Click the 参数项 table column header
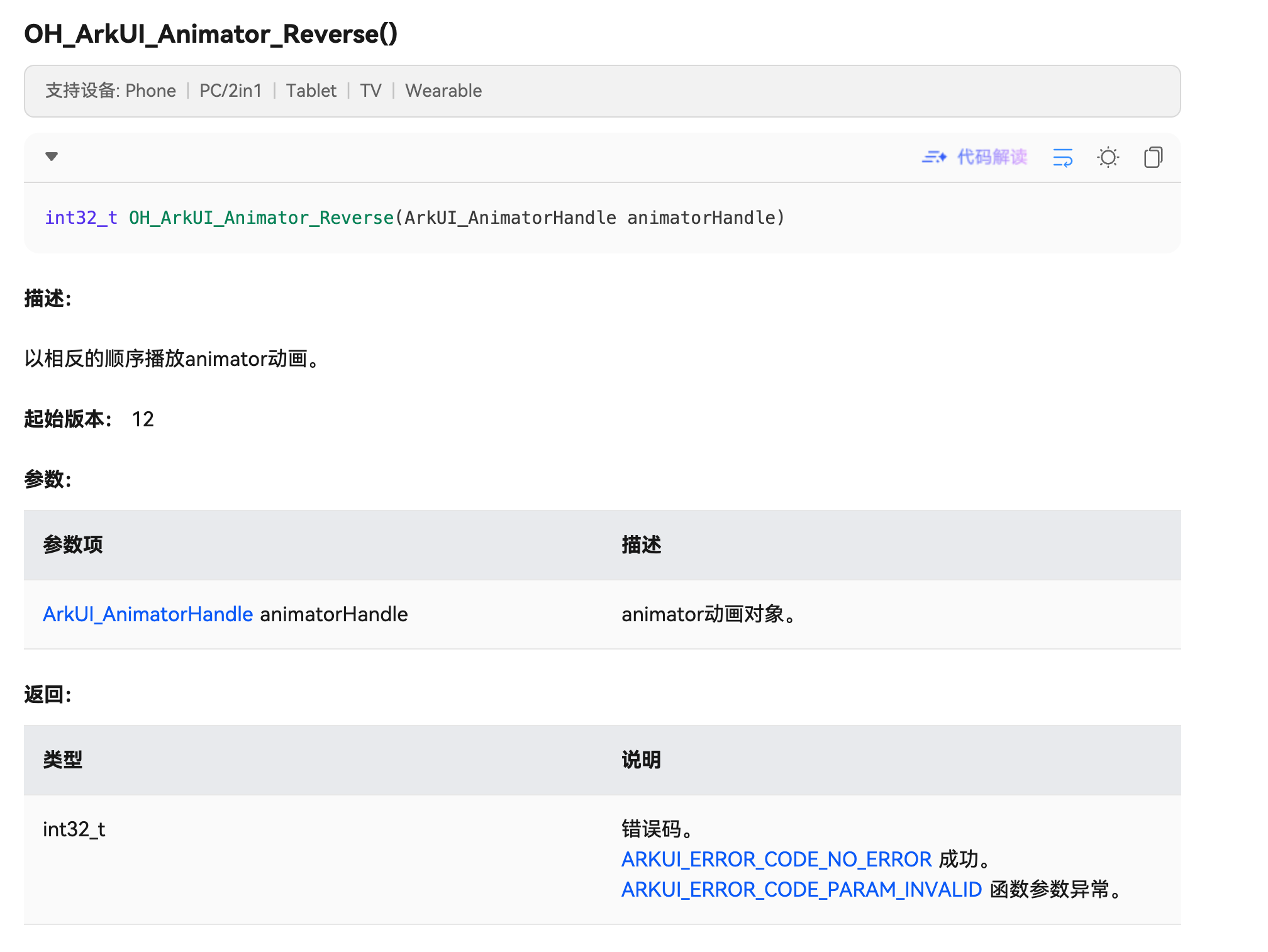This screenshot has width=1268, height=952. (x=73, y=545)
